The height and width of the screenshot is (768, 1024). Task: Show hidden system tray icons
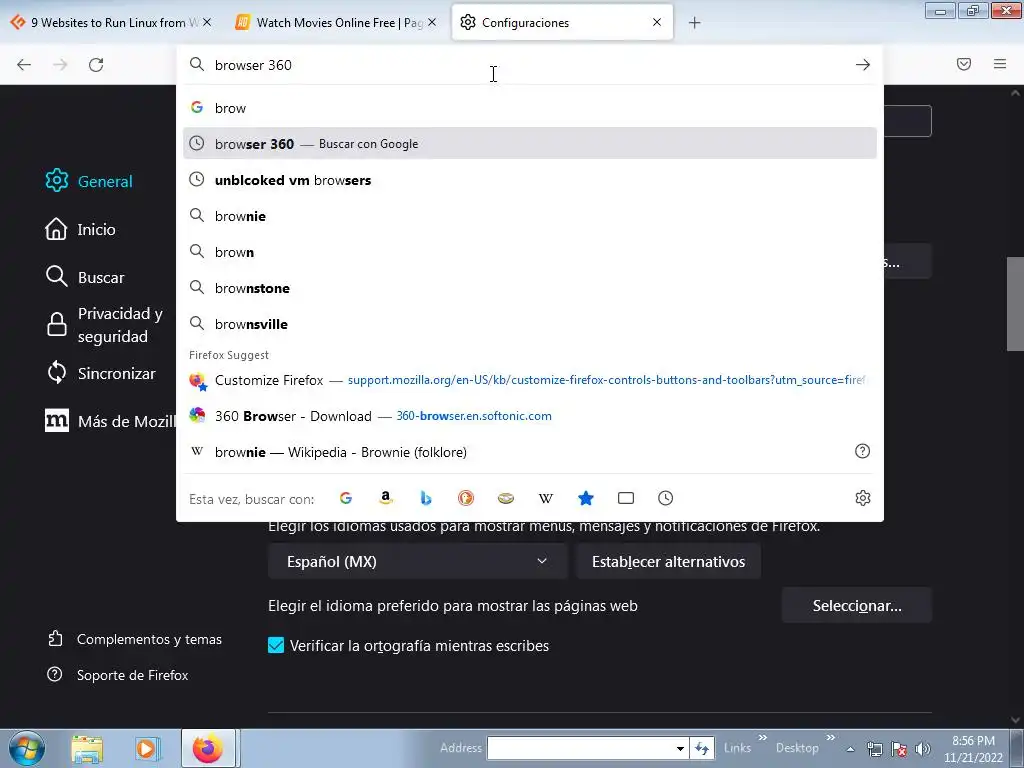[x=850, y=749]
